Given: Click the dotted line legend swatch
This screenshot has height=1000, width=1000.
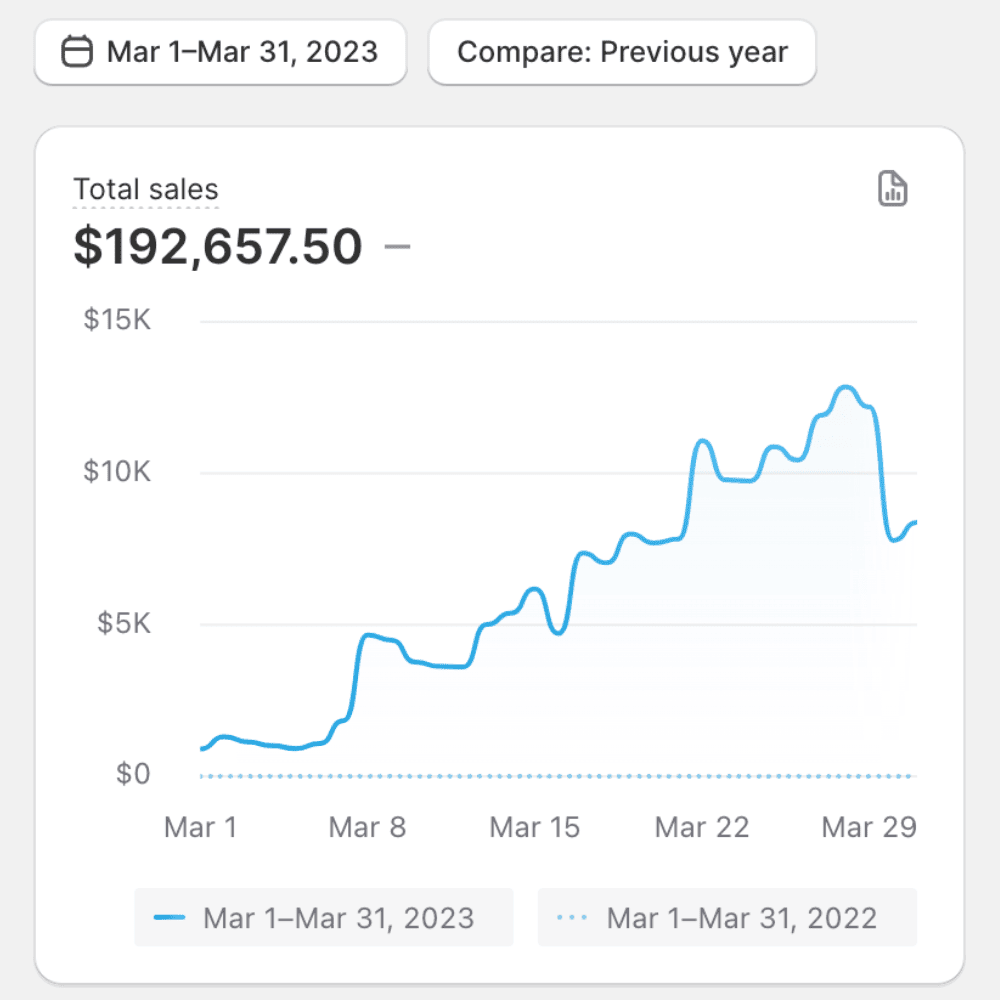Looking at the screenshot, I should tap(574, 918).
